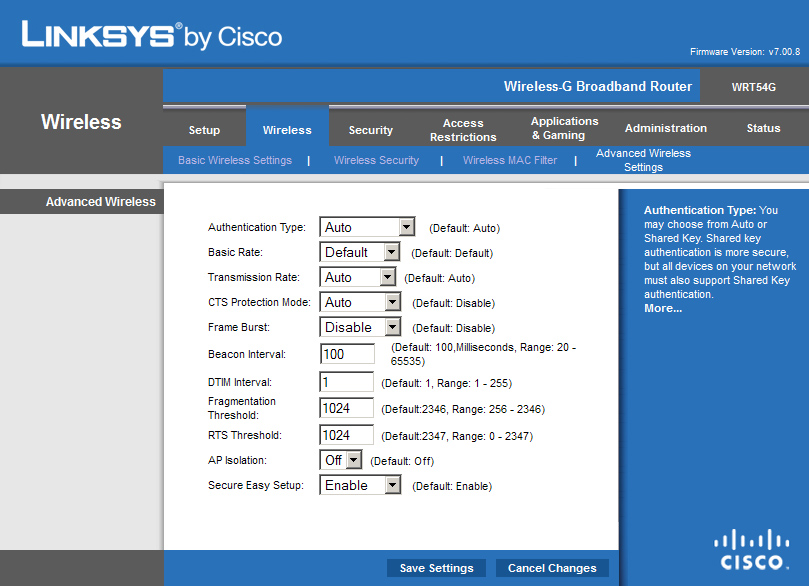The height and width of the screenshot is (586, 809).
Task: Open the Frame Burst dropdown
Action: tap(360, 327)
